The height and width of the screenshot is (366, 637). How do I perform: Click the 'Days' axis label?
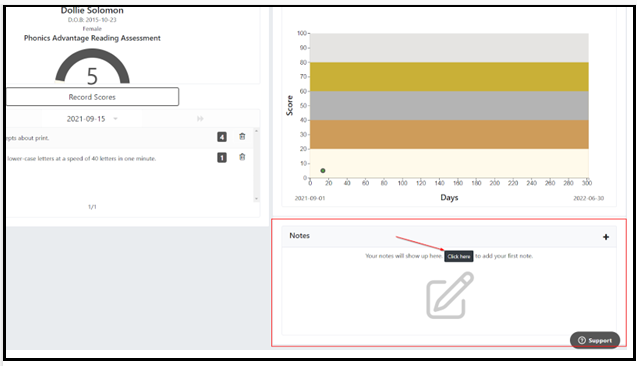449,197
